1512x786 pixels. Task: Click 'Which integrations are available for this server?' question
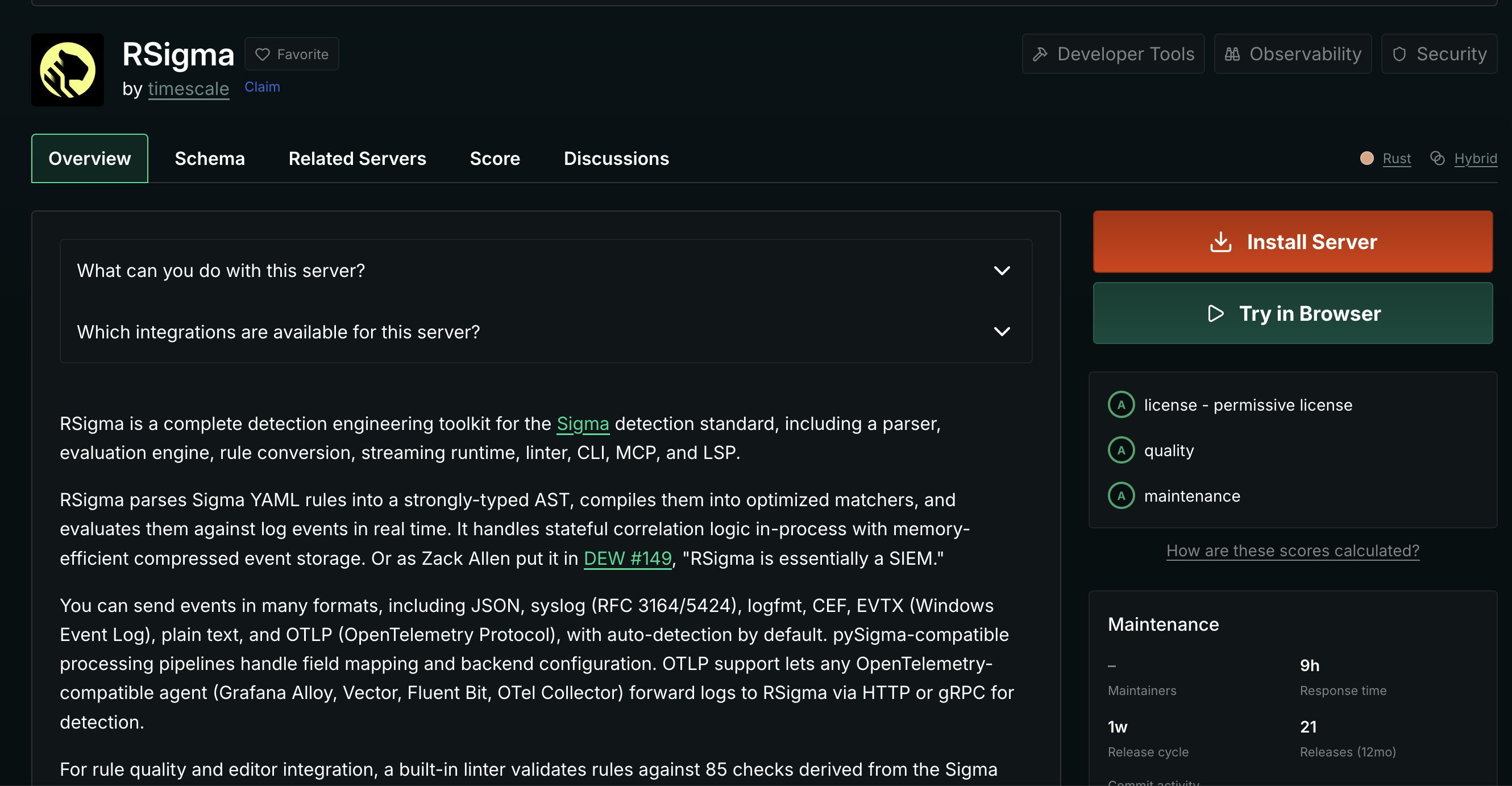tap(278, 332)
